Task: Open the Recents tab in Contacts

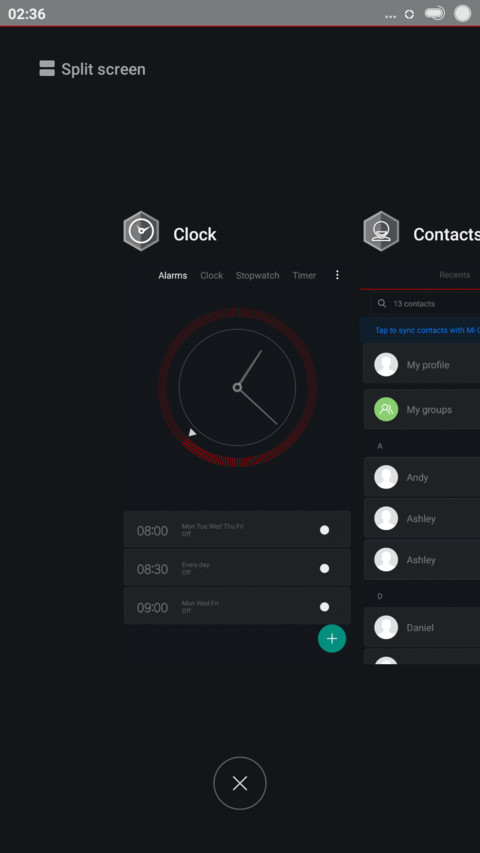Action: (454, 275)
